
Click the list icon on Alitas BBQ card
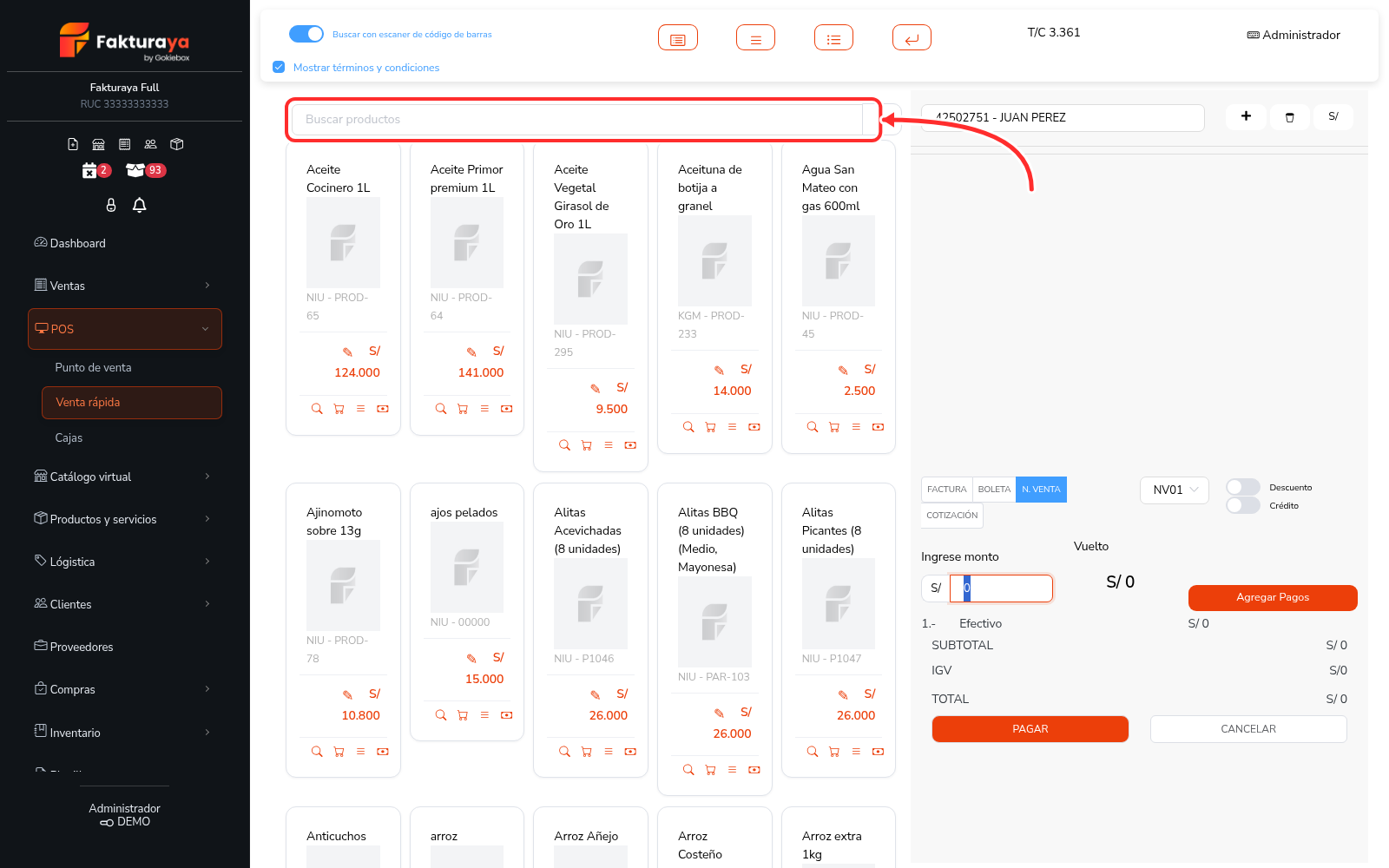(x=732, y=770)
